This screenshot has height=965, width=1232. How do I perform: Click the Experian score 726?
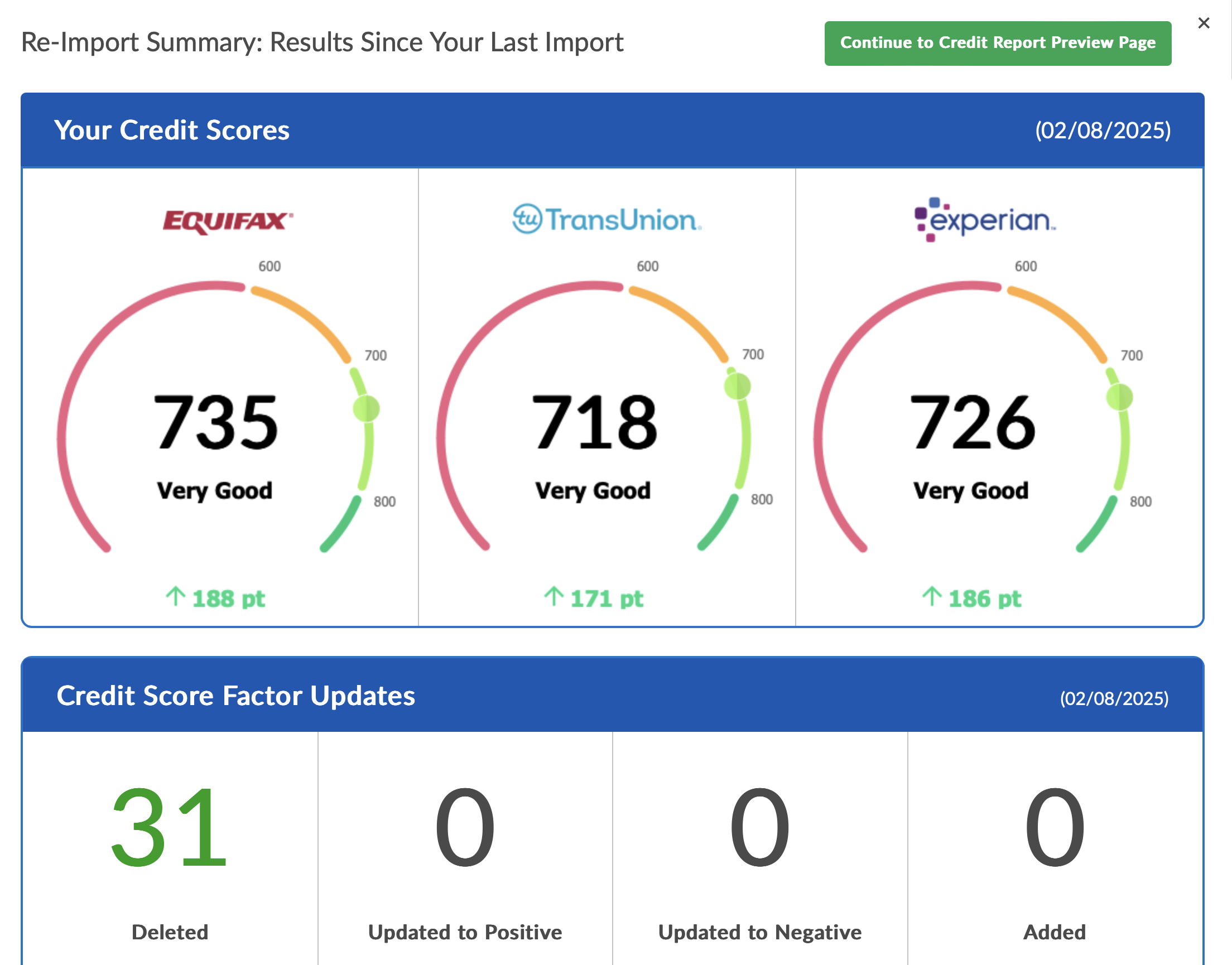coord(972,422)
